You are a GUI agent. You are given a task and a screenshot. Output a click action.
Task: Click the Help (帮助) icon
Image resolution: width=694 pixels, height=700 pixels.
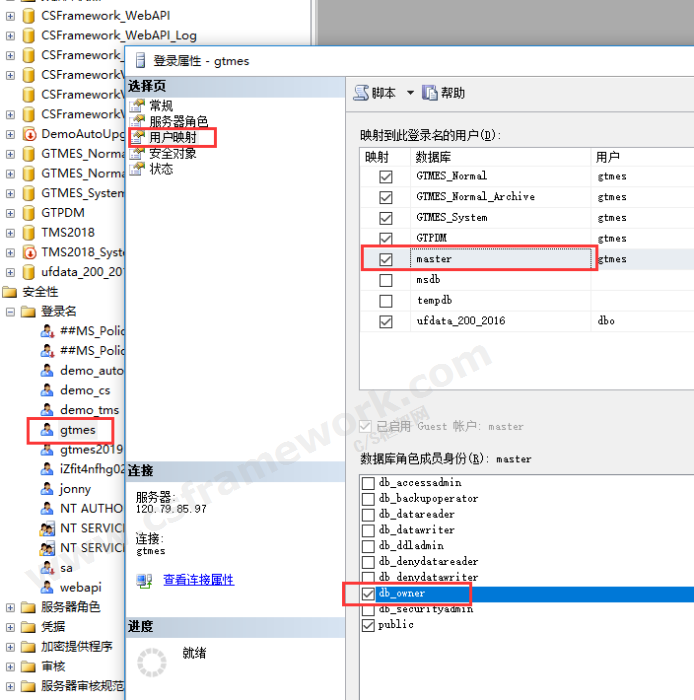click(x=430, y=93)
